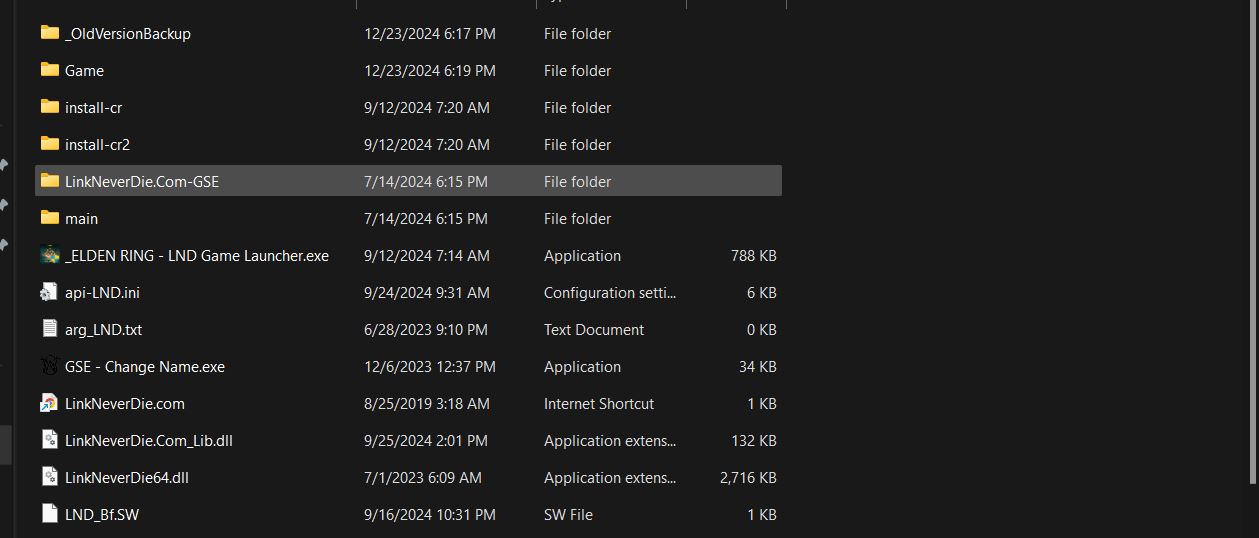Click the Game folder icon
Screen dimensions: 1259x538
point(50,70)
